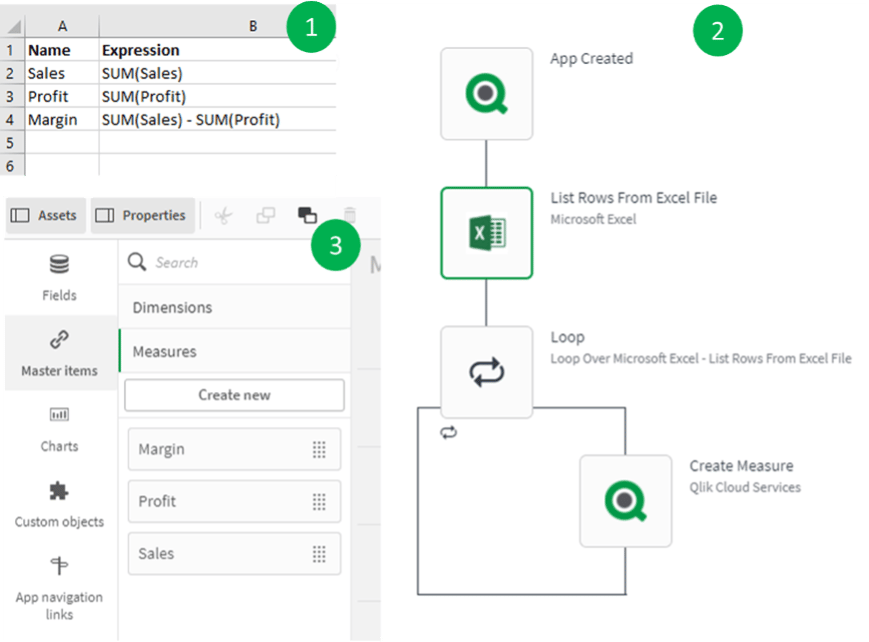Screen dimensions: 869x642
Task: Click the Profit name cell in Excel
Action: point(62,96)
